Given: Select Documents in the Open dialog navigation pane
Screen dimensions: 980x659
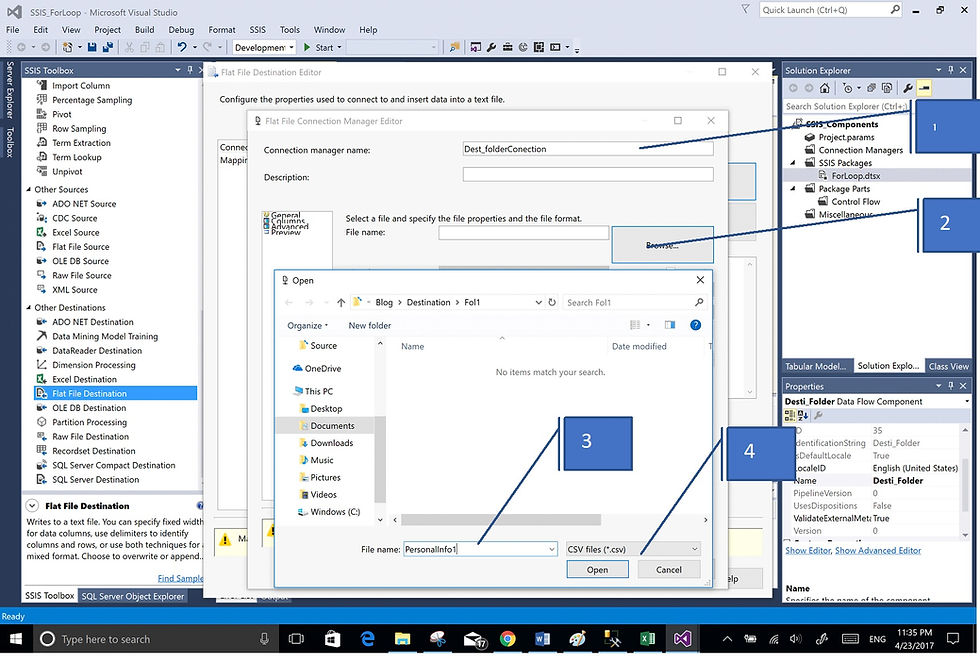Looking at the screenshot, I should pyautogui.click(x=332, y=426).
